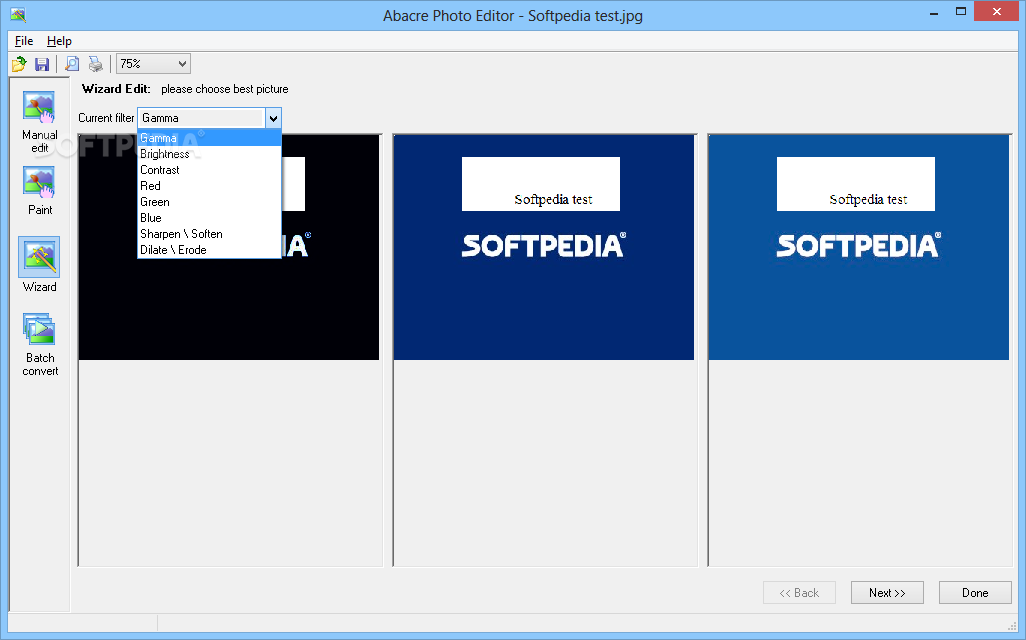Click the print preview icon
1026x640 pixels.
tap(72, 64)
